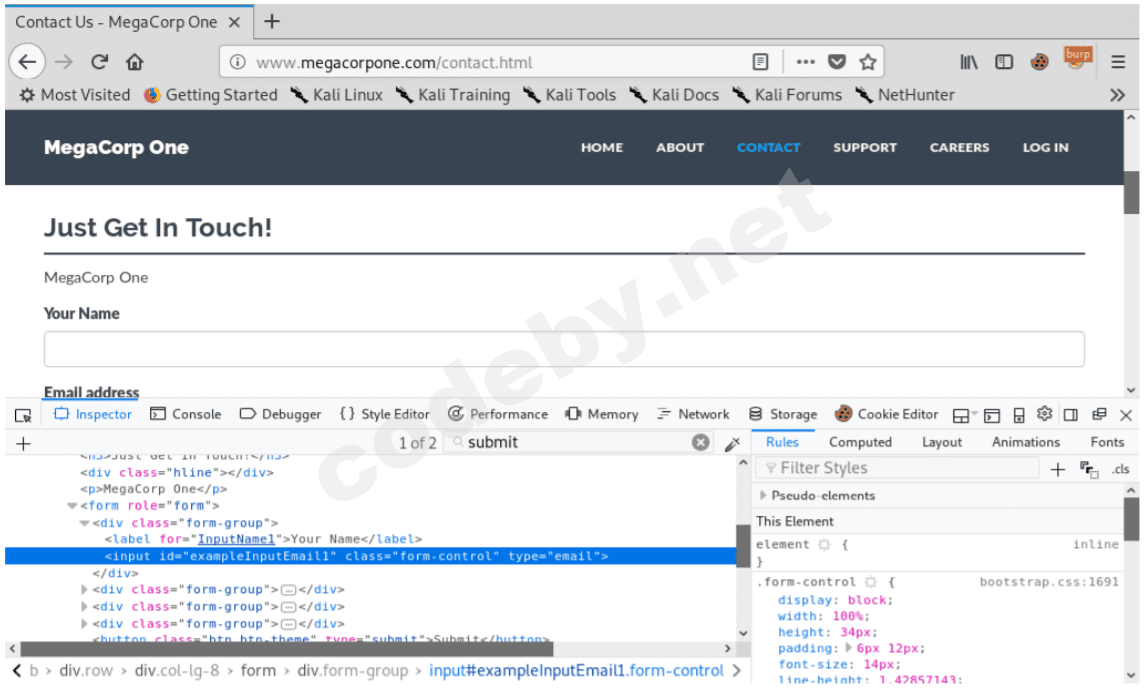
Task: Switch to the Layout side tab
Action: click(x=941, y=442)
